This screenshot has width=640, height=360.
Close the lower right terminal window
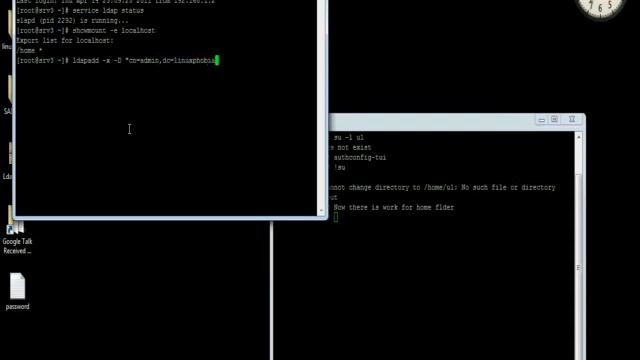coord(572,119)
